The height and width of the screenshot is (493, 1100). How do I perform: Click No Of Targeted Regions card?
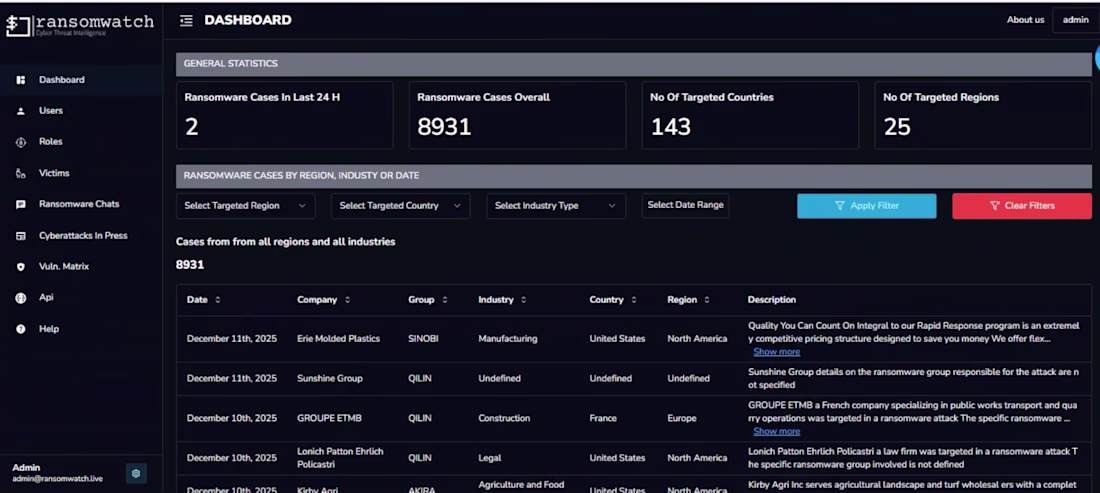[983, 115]
